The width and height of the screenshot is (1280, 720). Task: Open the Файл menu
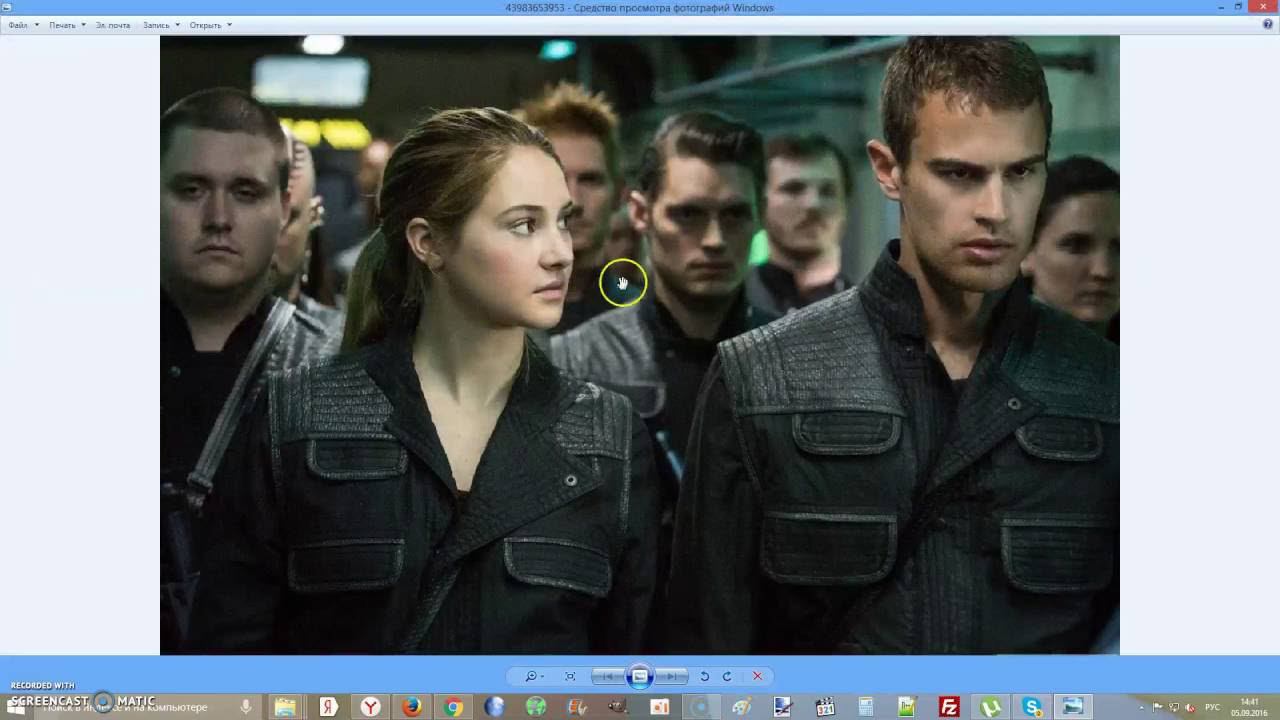(x=23, y=25)
